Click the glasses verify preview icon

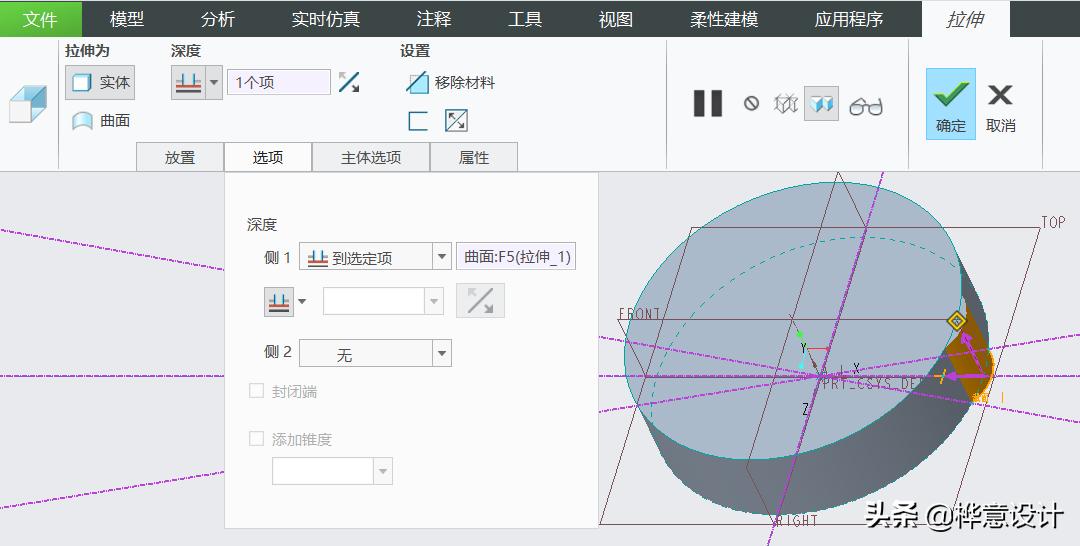click(x=866, y=106)
